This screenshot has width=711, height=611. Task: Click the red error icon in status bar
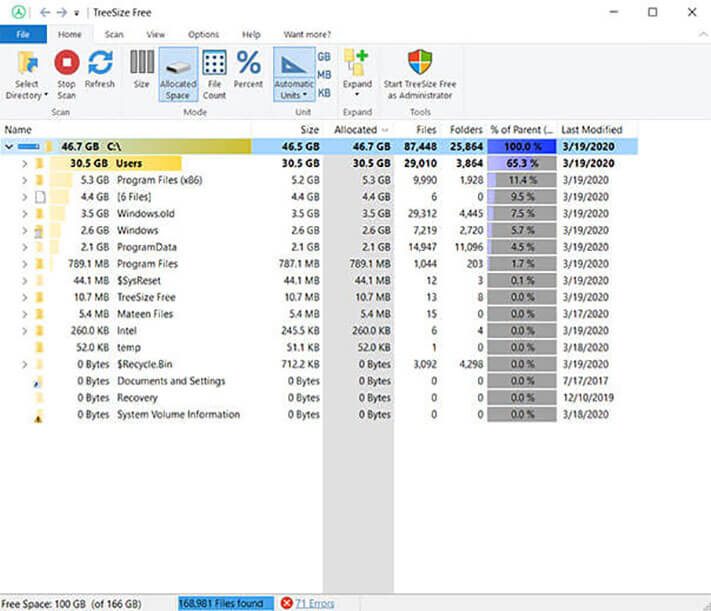[x=287, y=603]
